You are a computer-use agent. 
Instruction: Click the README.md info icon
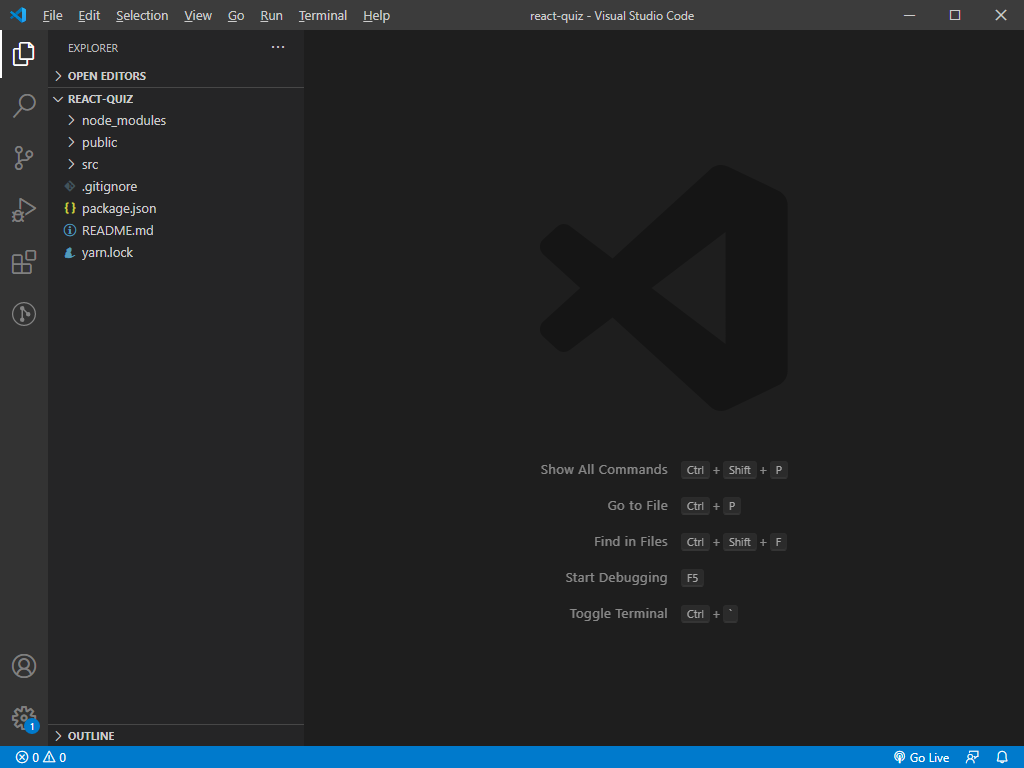click(x=70, y=231)
